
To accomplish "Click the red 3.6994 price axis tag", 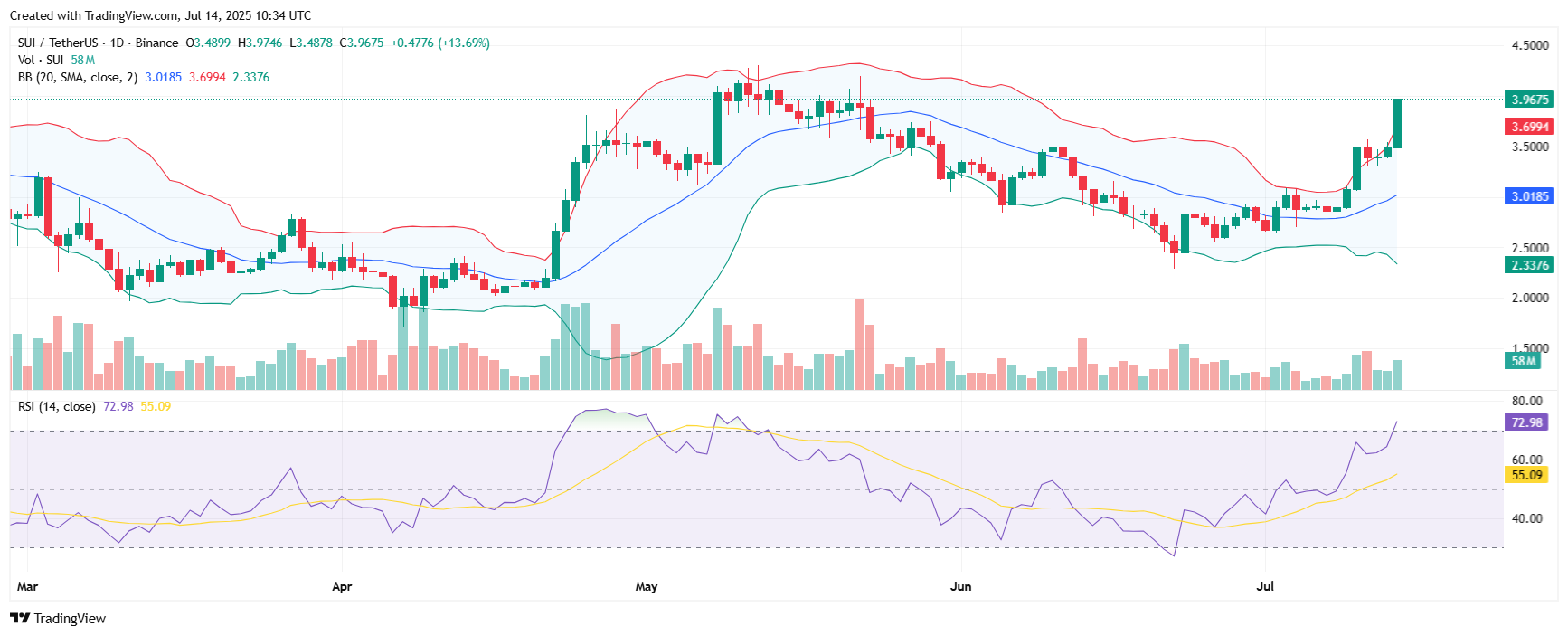I will coord(1530,127).
